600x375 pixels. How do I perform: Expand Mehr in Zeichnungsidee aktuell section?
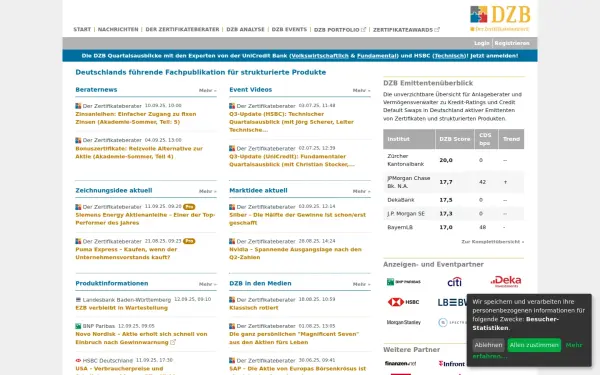coord(207,191)
